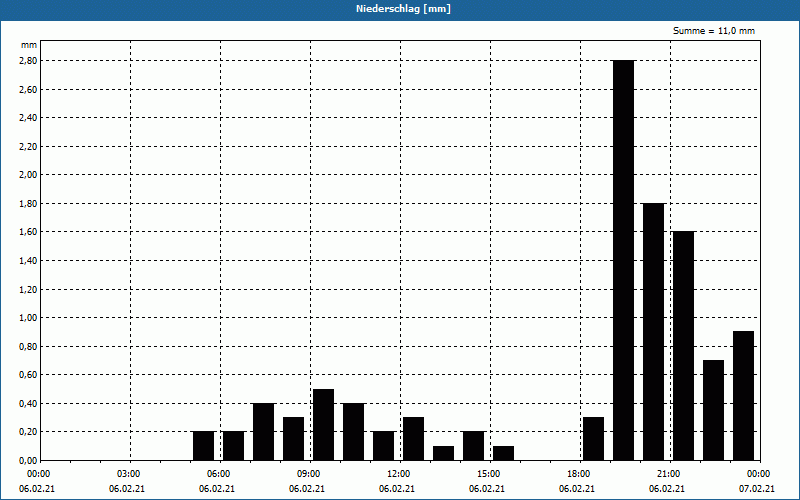Click the bar reaching 1,60 mm
The width and height of the screenshot is (800, 500).
click(x=684, y=346)
